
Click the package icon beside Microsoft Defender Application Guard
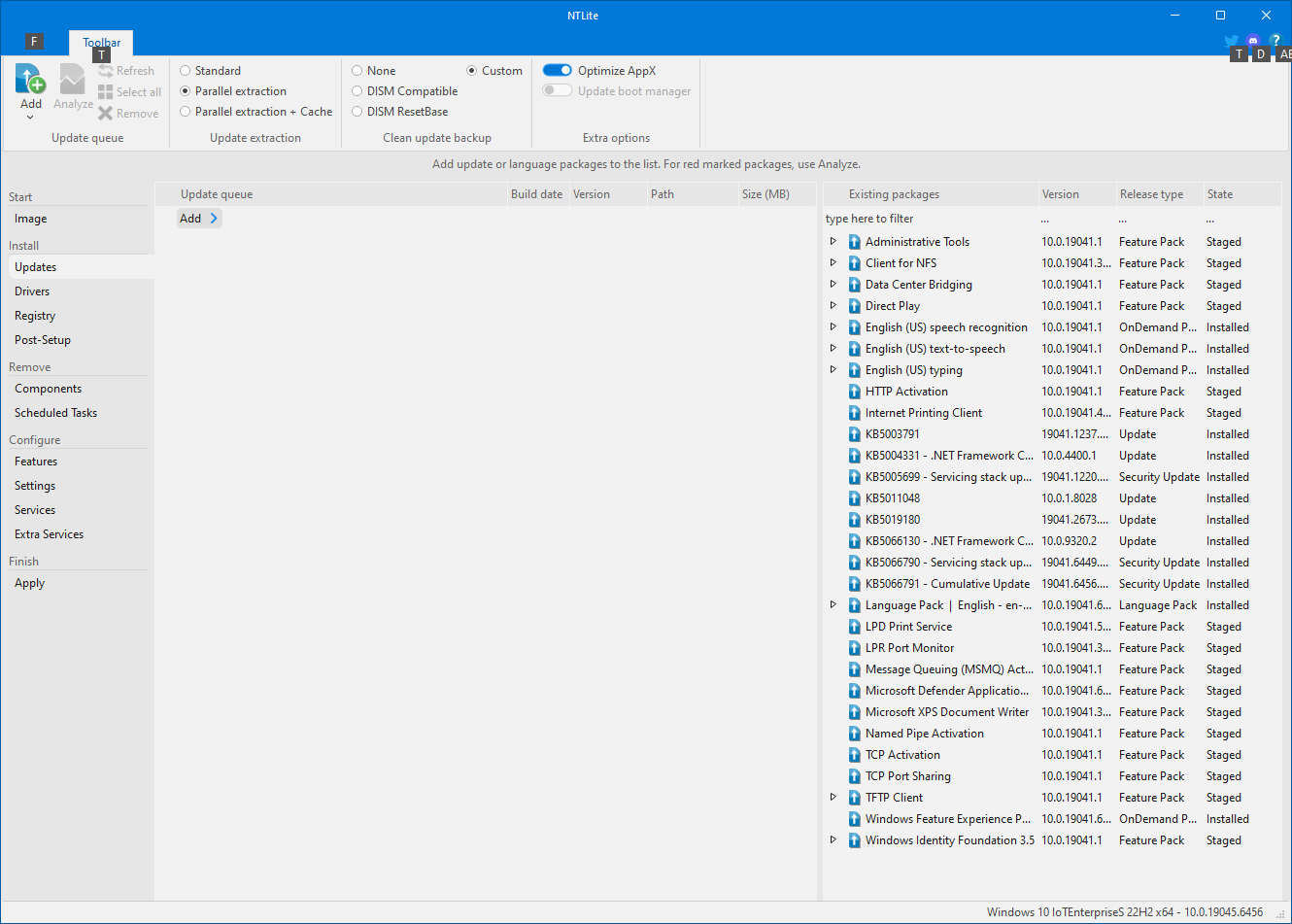pyautogui.click(x=854, y=691)
